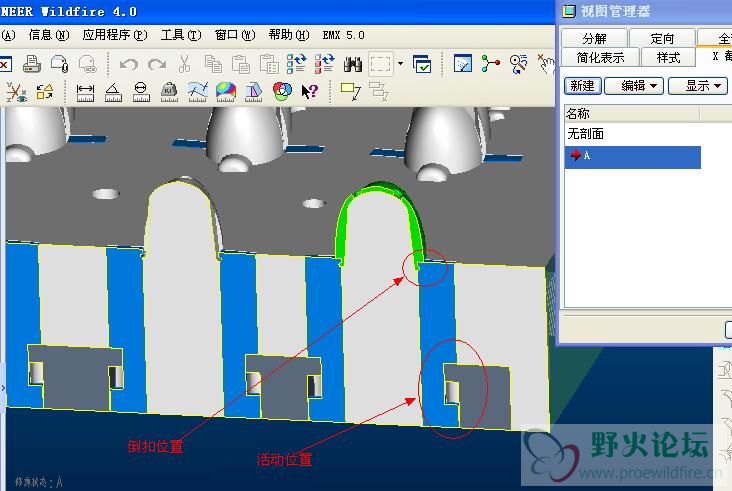Select the Angle measure tool
The image size is (732, 491).
point(113,92)
